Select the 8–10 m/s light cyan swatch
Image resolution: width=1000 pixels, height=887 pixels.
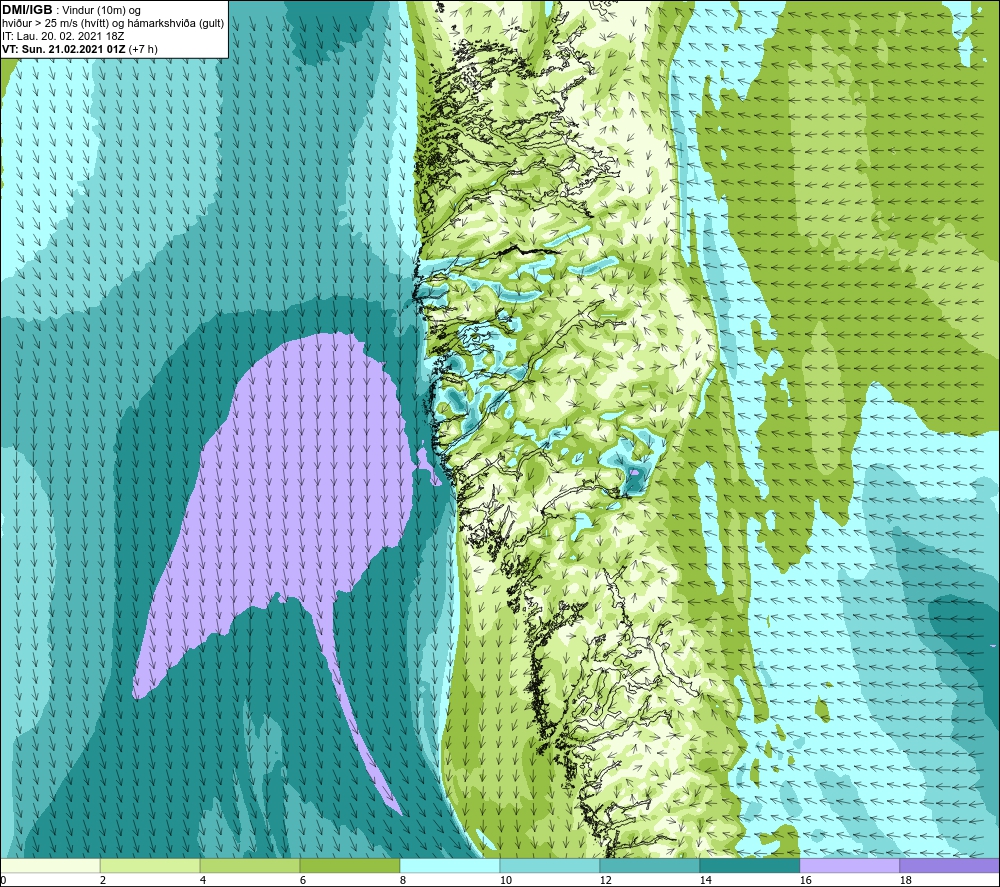450,865
